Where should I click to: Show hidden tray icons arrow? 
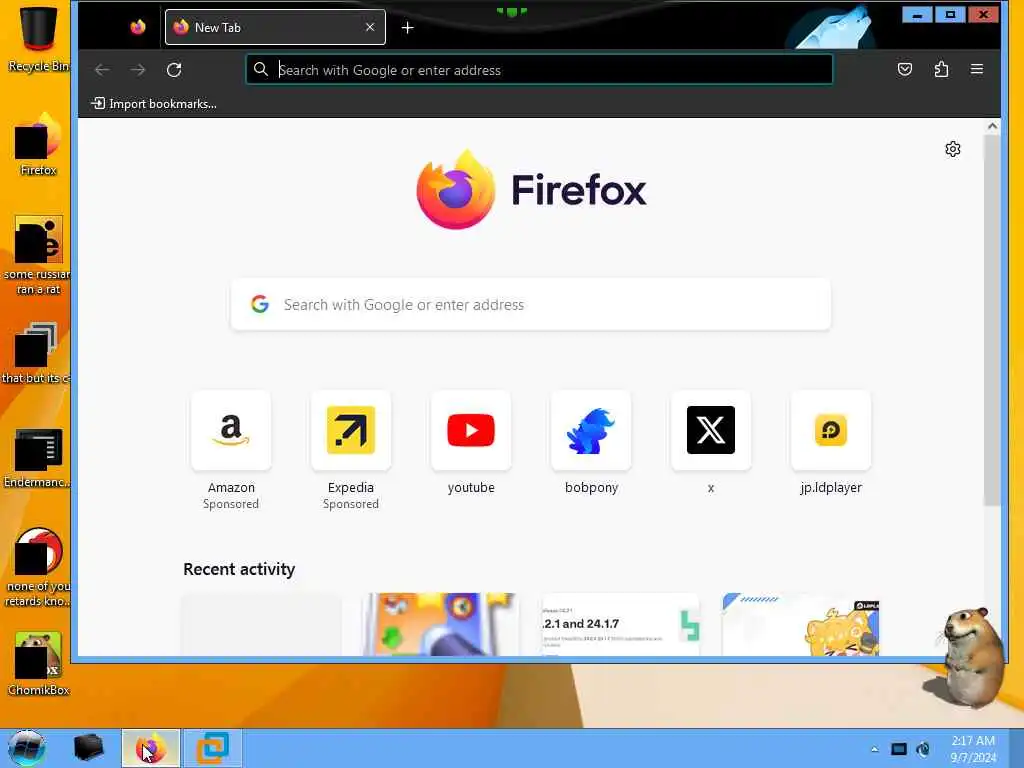coord(874,749)
